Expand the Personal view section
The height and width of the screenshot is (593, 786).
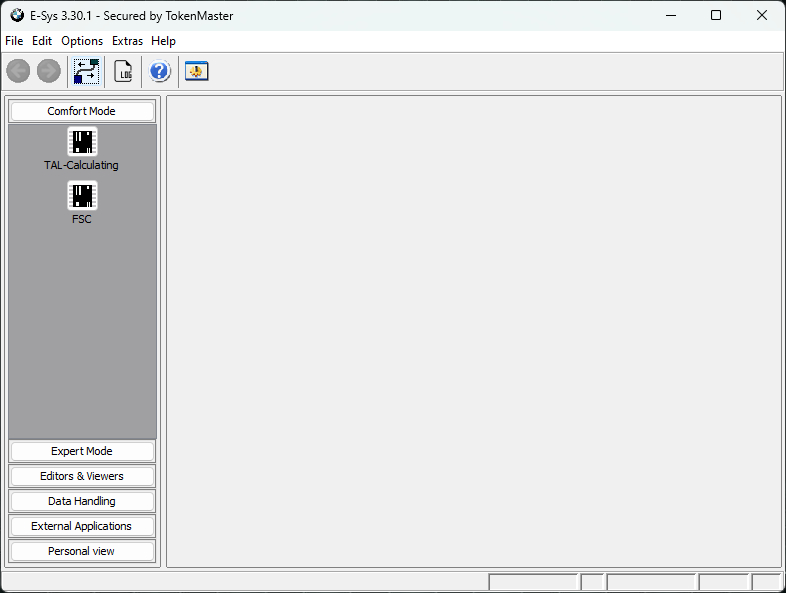[82, 551]
